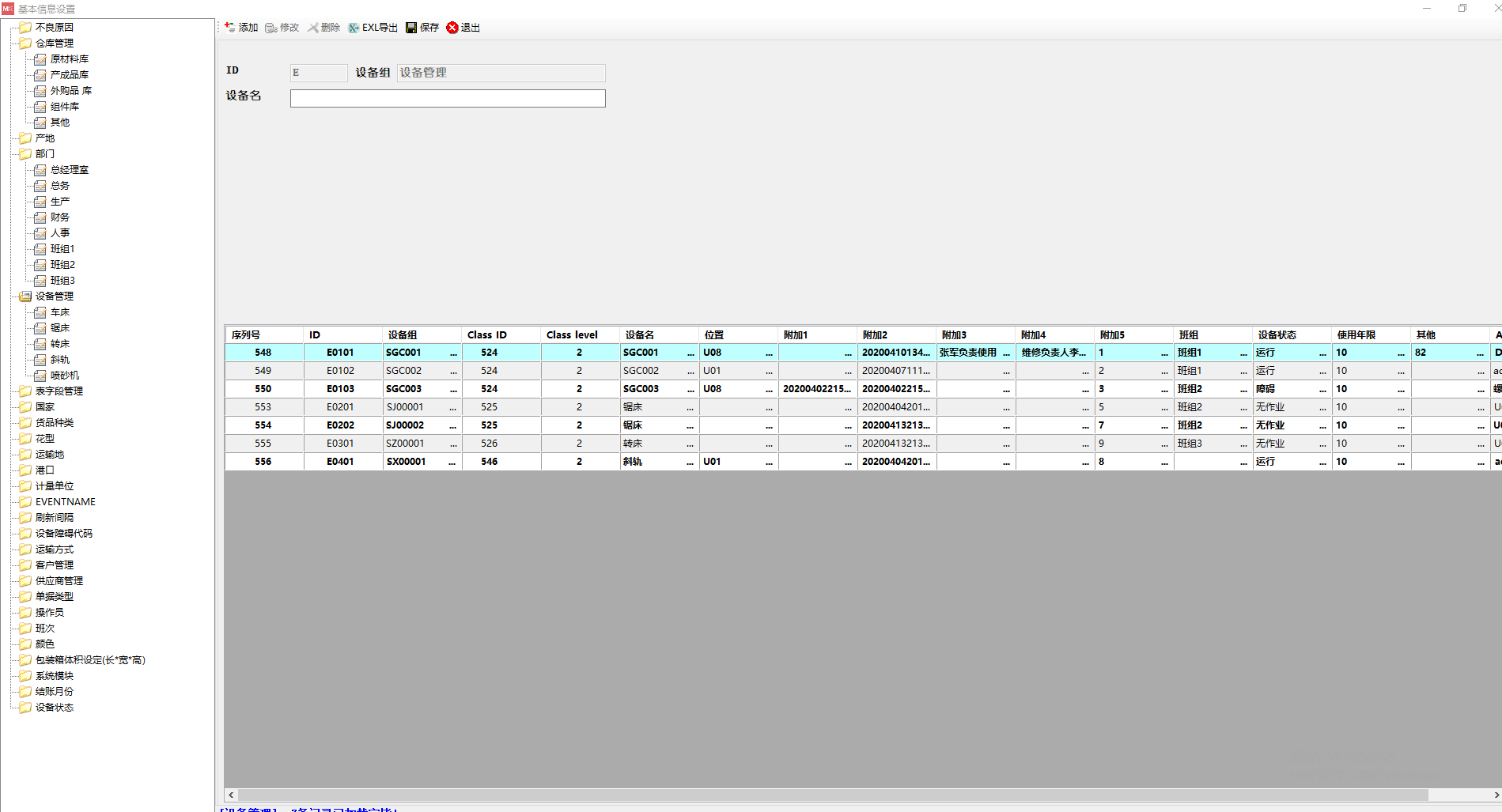Click the 使用年限 column header
Image resolution: width=1502 pixels, height=812 pixels.
(1371, 335)
